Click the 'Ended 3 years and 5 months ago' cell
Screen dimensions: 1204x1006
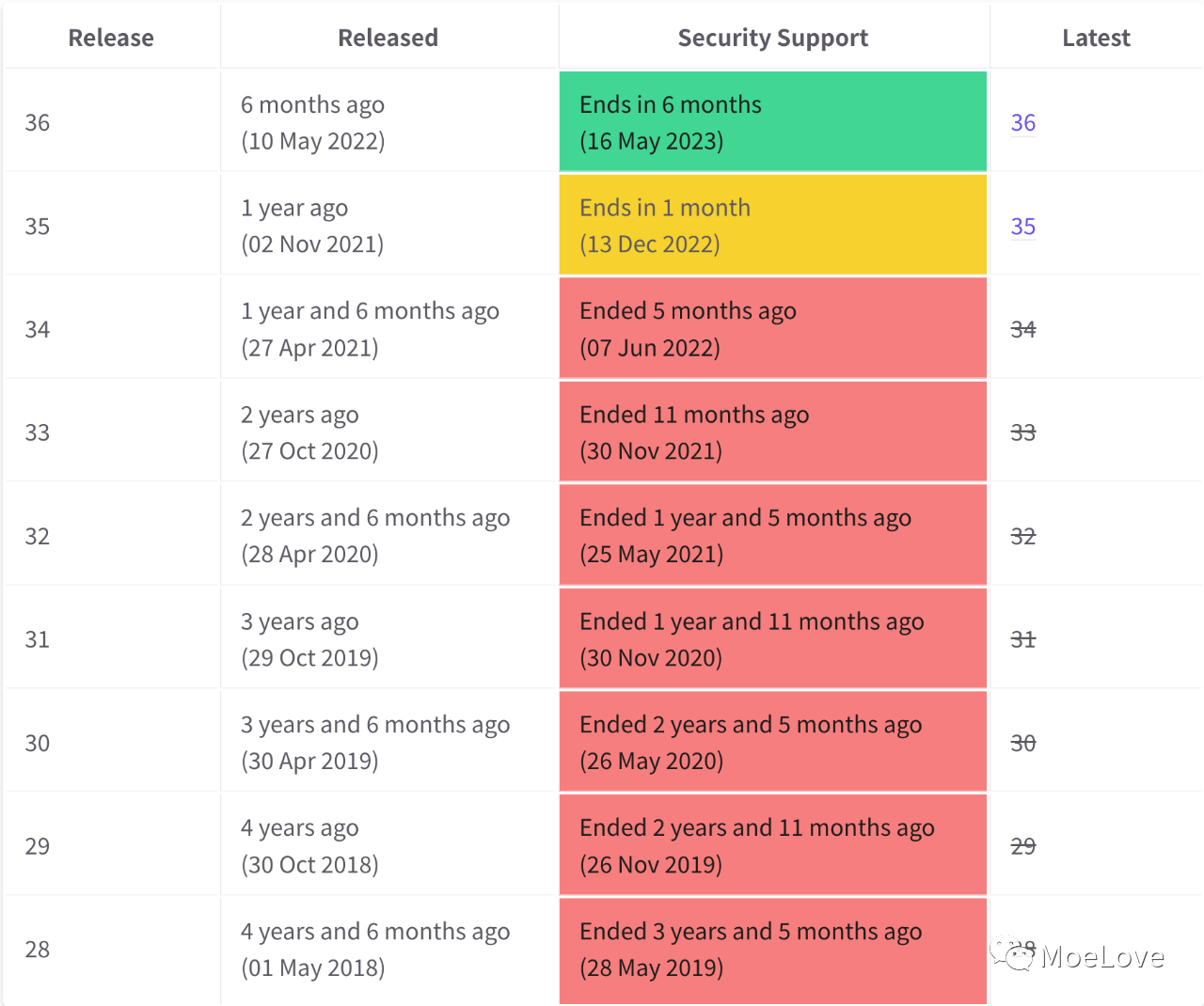coord(772,950)
